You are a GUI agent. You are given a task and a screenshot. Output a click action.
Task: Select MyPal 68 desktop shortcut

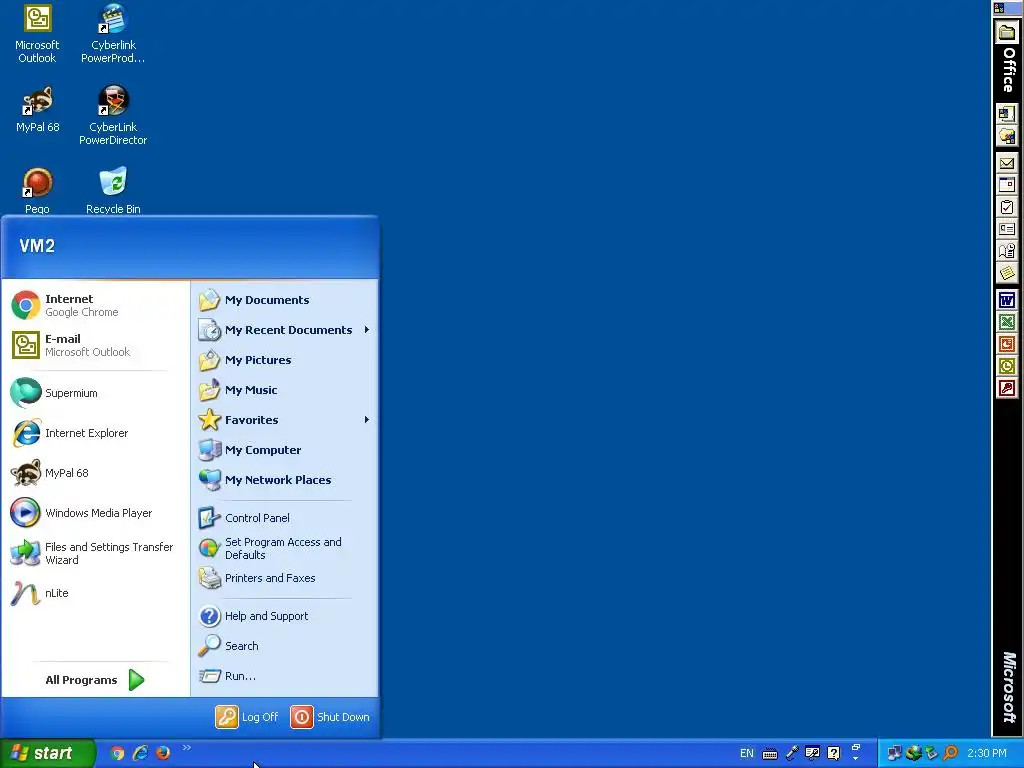(x=37, y=110)
